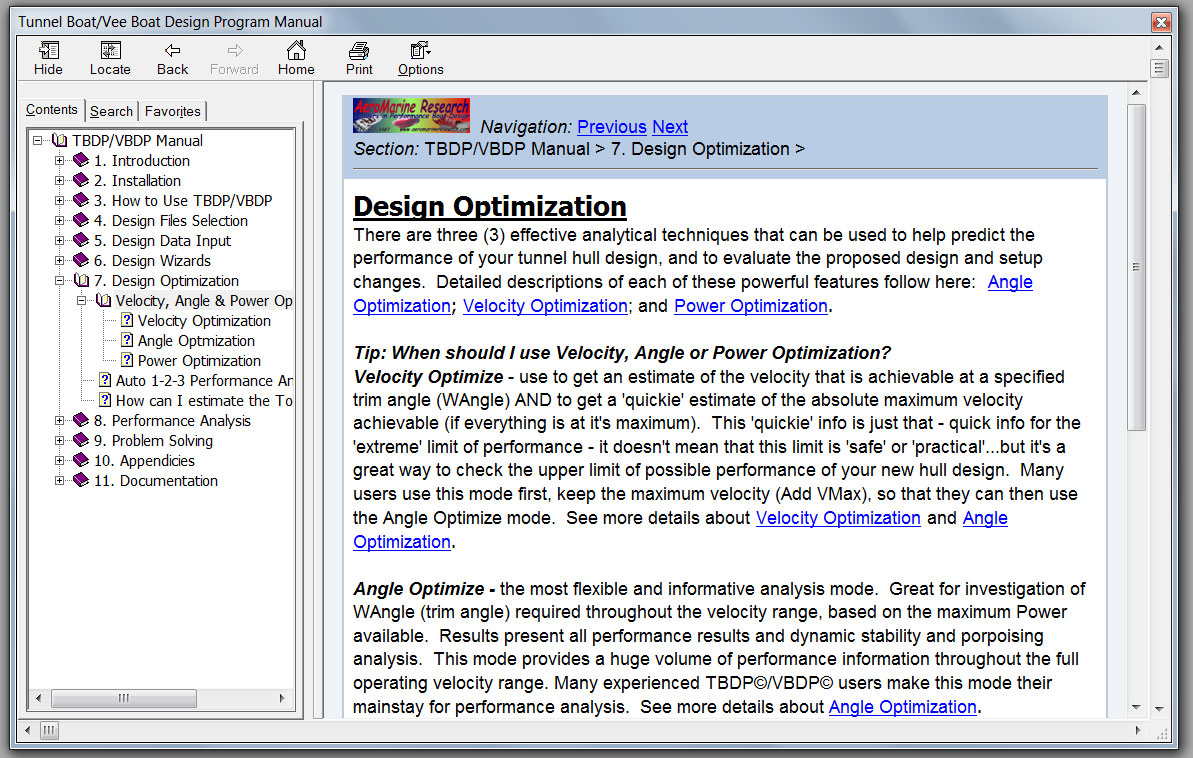This screenshot has width=1193, height=758.
Task: Collapse the Velocity, Angle & Power node
Action: pyautogui.click(x=81, y=301)
